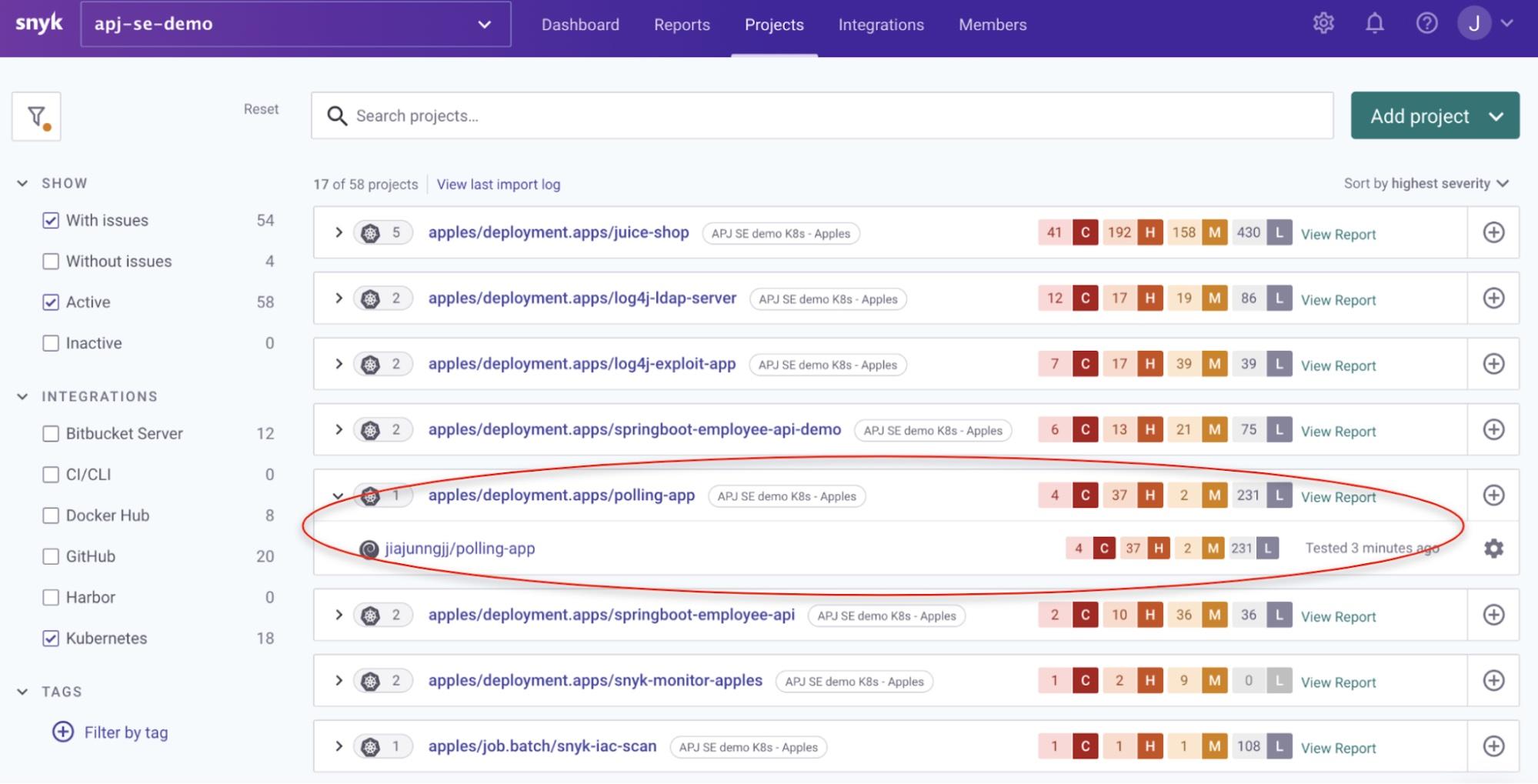The height and width of the screenshot is (784, 1538).
Task: Open the Members tab
Action: click(x=993, y=25)
